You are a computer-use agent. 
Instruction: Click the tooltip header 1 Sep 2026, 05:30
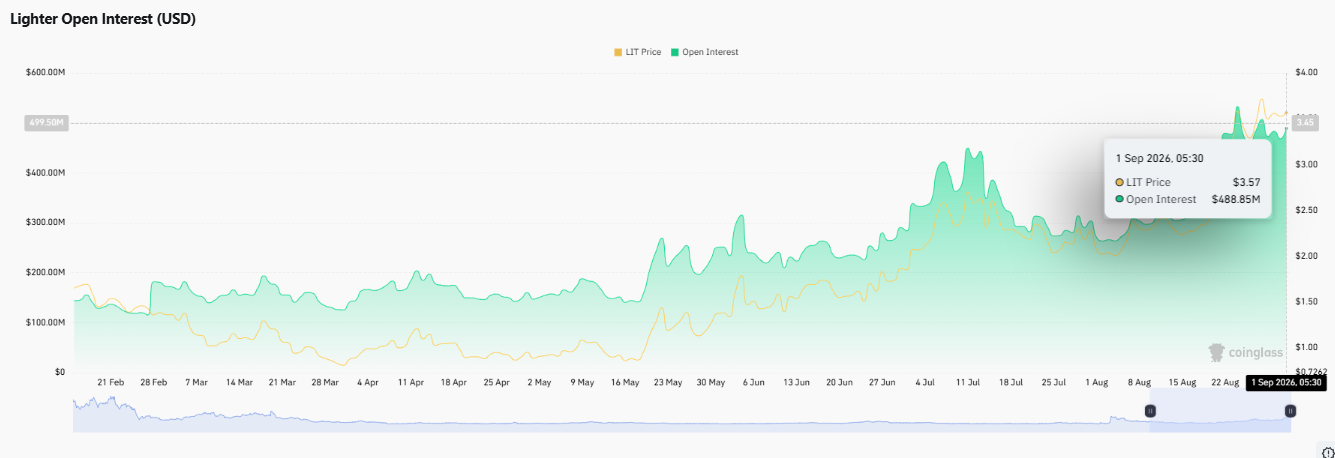tap(1159, 158)
